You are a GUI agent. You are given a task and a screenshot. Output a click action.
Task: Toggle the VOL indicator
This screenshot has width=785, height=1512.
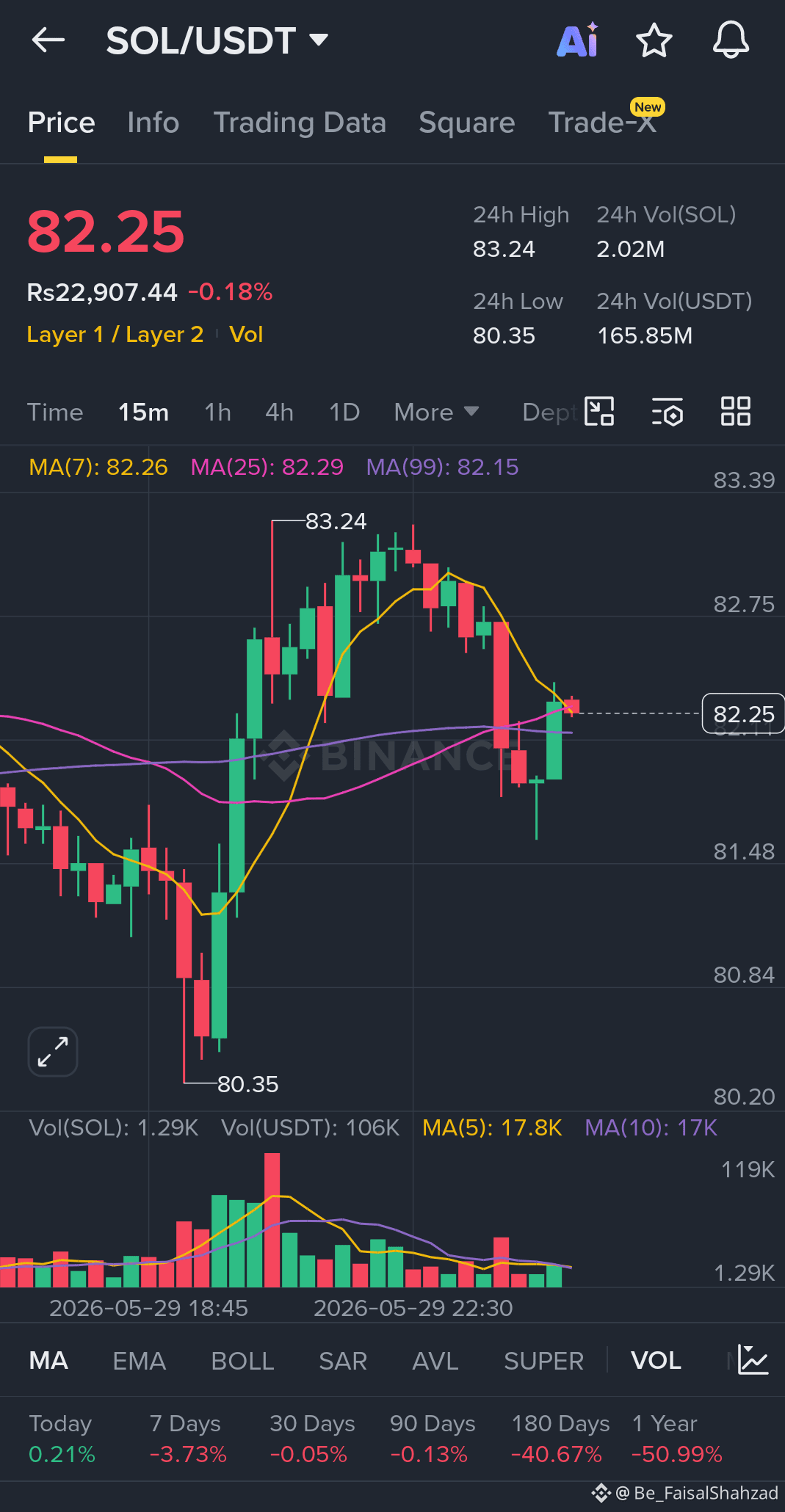point(656,1361)
